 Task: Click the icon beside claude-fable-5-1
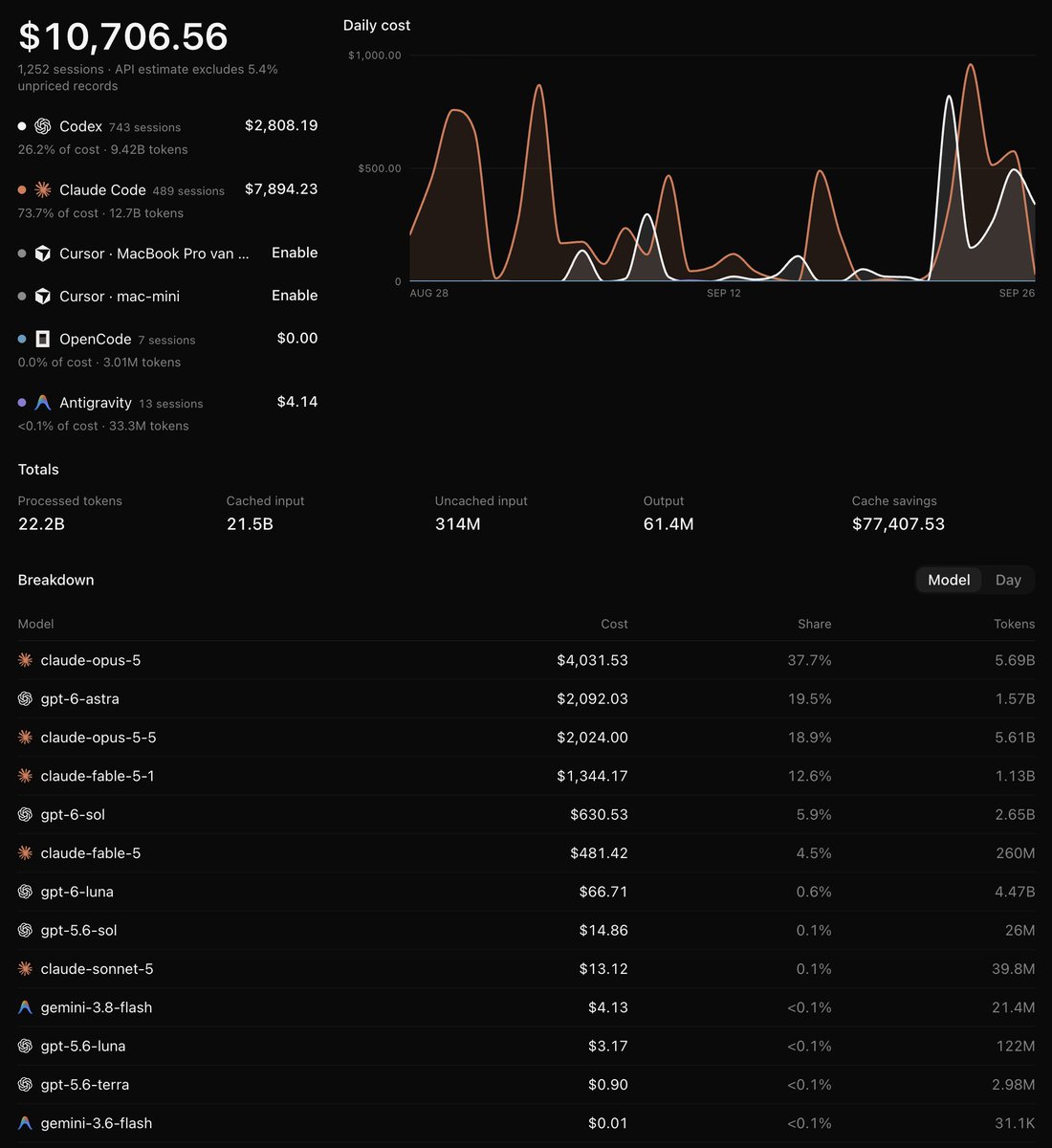(x=26, y=776)
